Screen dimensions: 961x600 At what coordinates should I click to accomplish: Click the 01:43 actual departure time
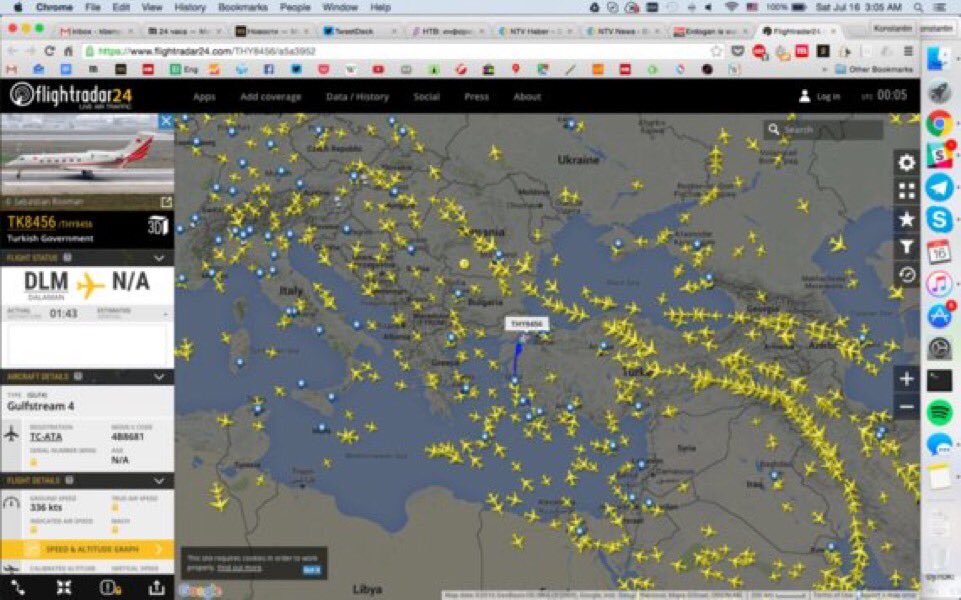coord(63,314)
